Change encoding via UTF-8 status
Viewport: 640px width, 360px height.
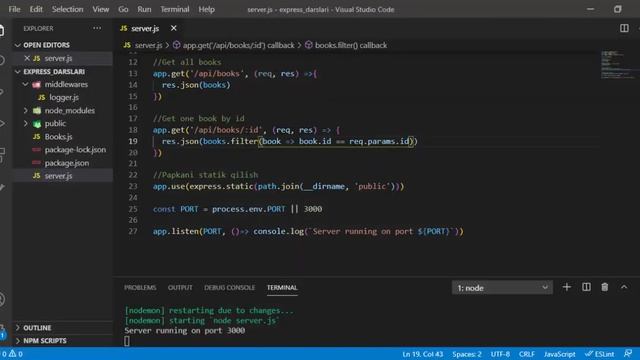[500, 354]
